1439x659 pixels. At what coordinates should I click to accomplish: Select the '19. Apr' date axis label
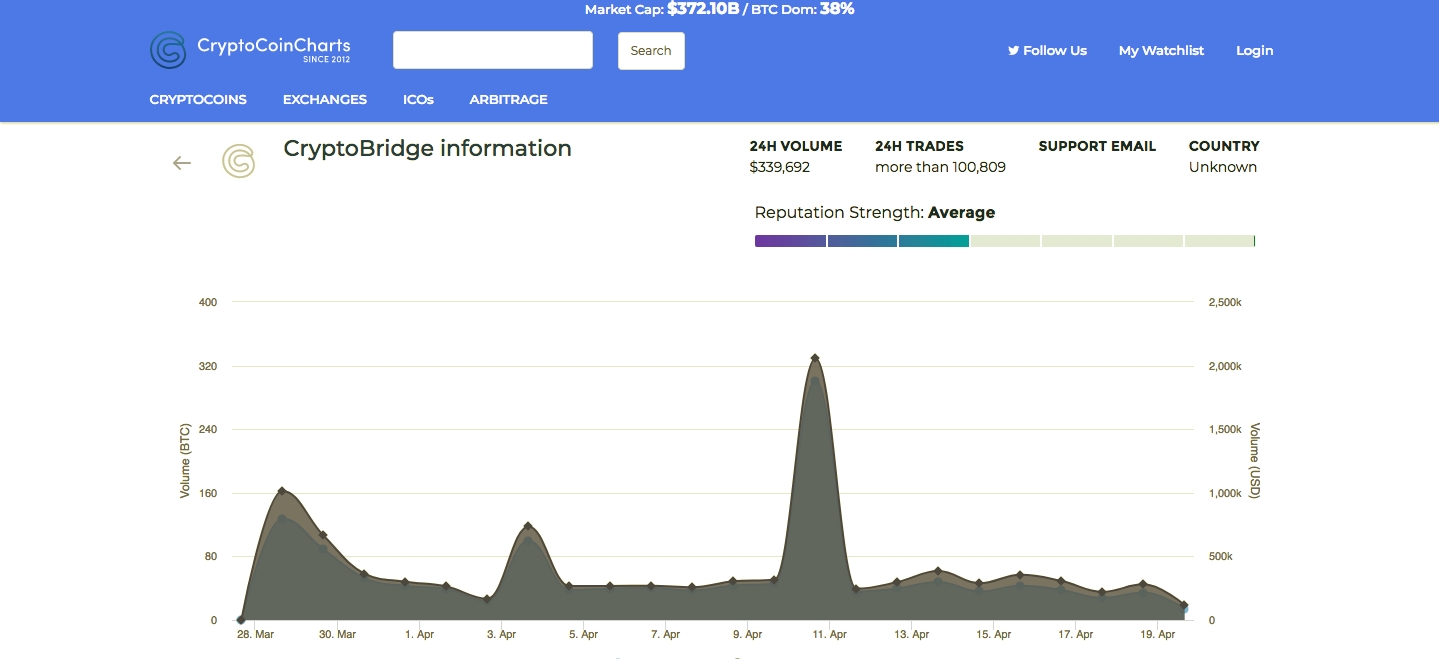[x=1157, y=634]
